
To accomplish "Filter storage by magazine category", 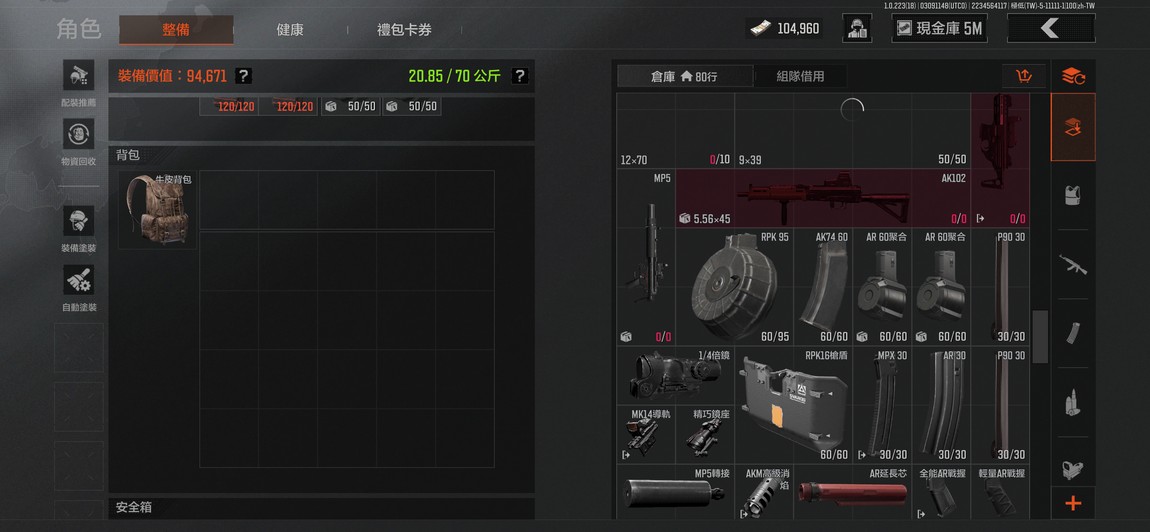I will coord(1073,333).
